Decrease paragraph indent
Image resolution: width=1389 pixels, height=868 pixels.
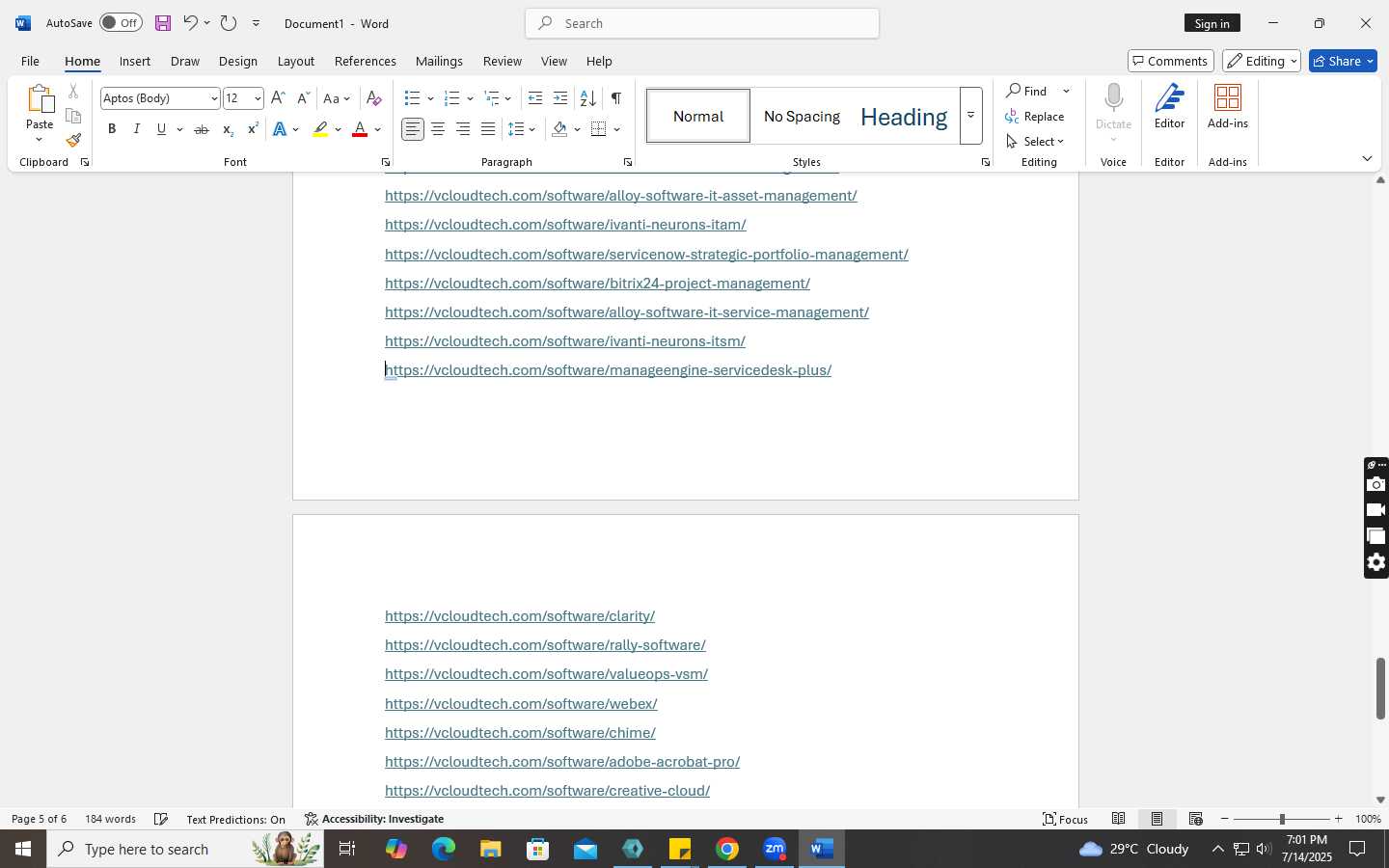click(535, 98)
